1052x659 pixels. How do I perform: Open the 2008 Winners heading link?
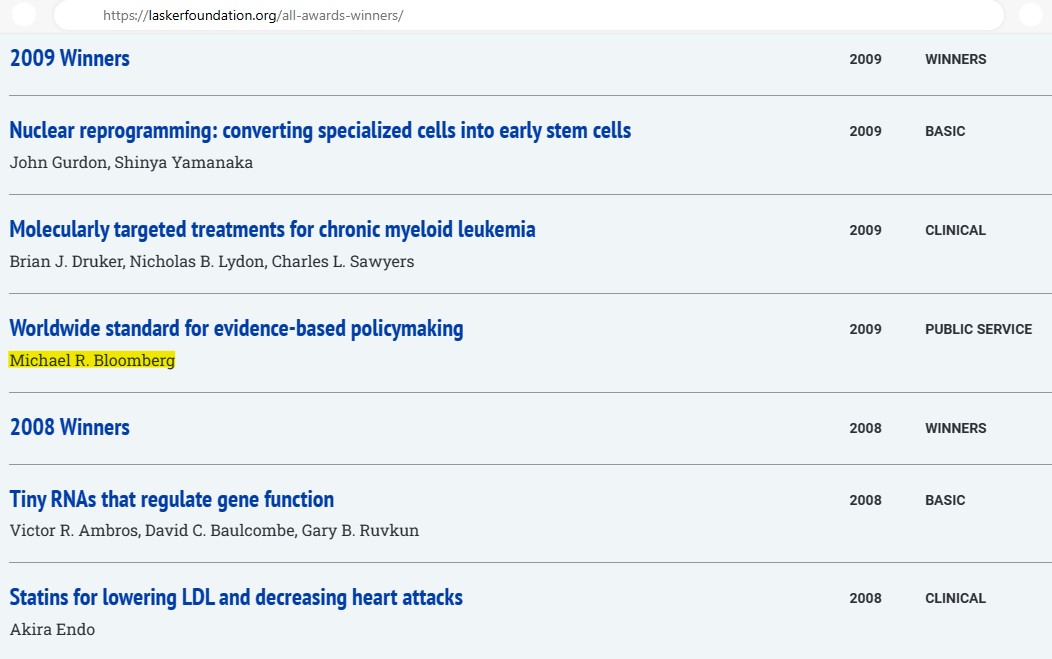point(70,427)
